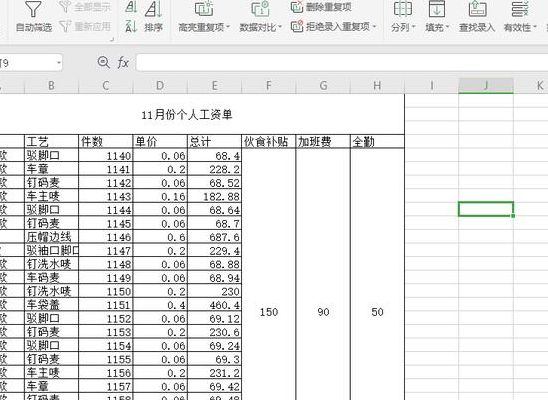Select column K header
The width and height of the screenshot is (548, 400).
531,86
